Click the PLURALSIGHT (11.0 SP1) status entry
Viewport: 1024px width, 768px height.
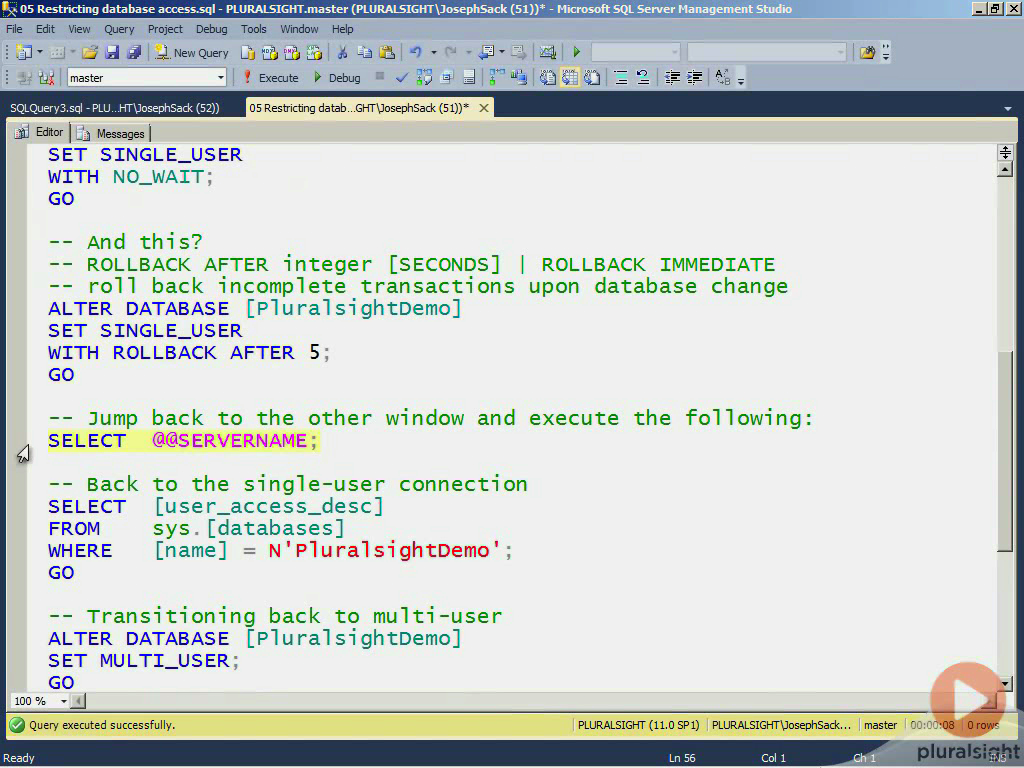638,725
